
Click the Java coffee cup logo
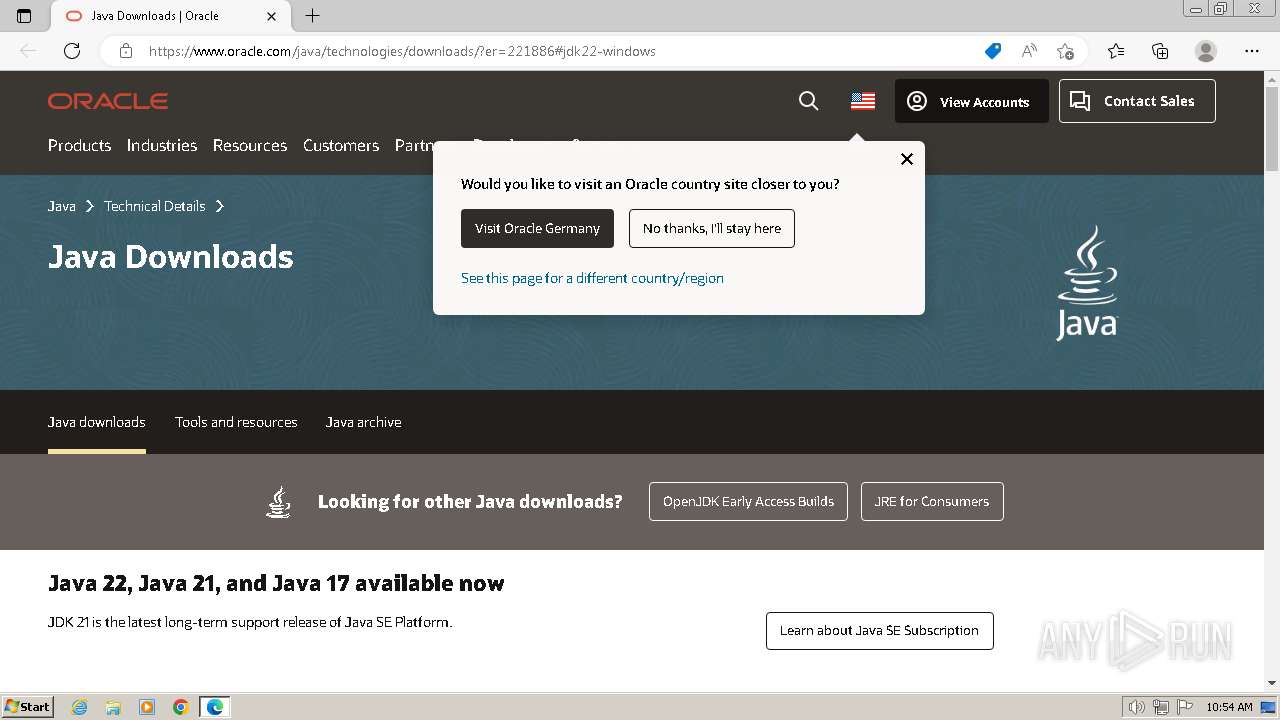(1087, 283)
